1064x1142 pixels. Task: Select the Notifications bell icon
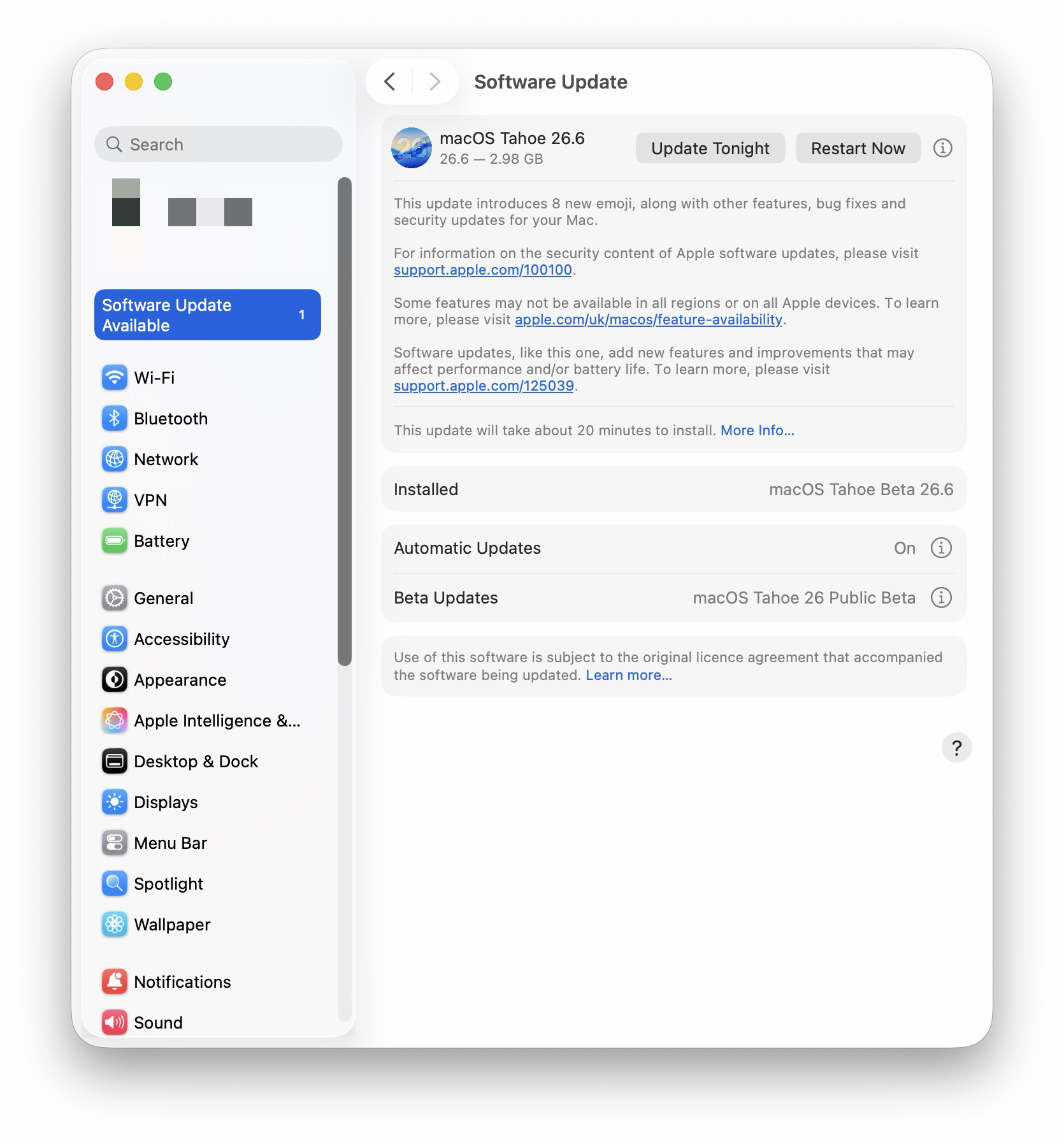(115, 981)
